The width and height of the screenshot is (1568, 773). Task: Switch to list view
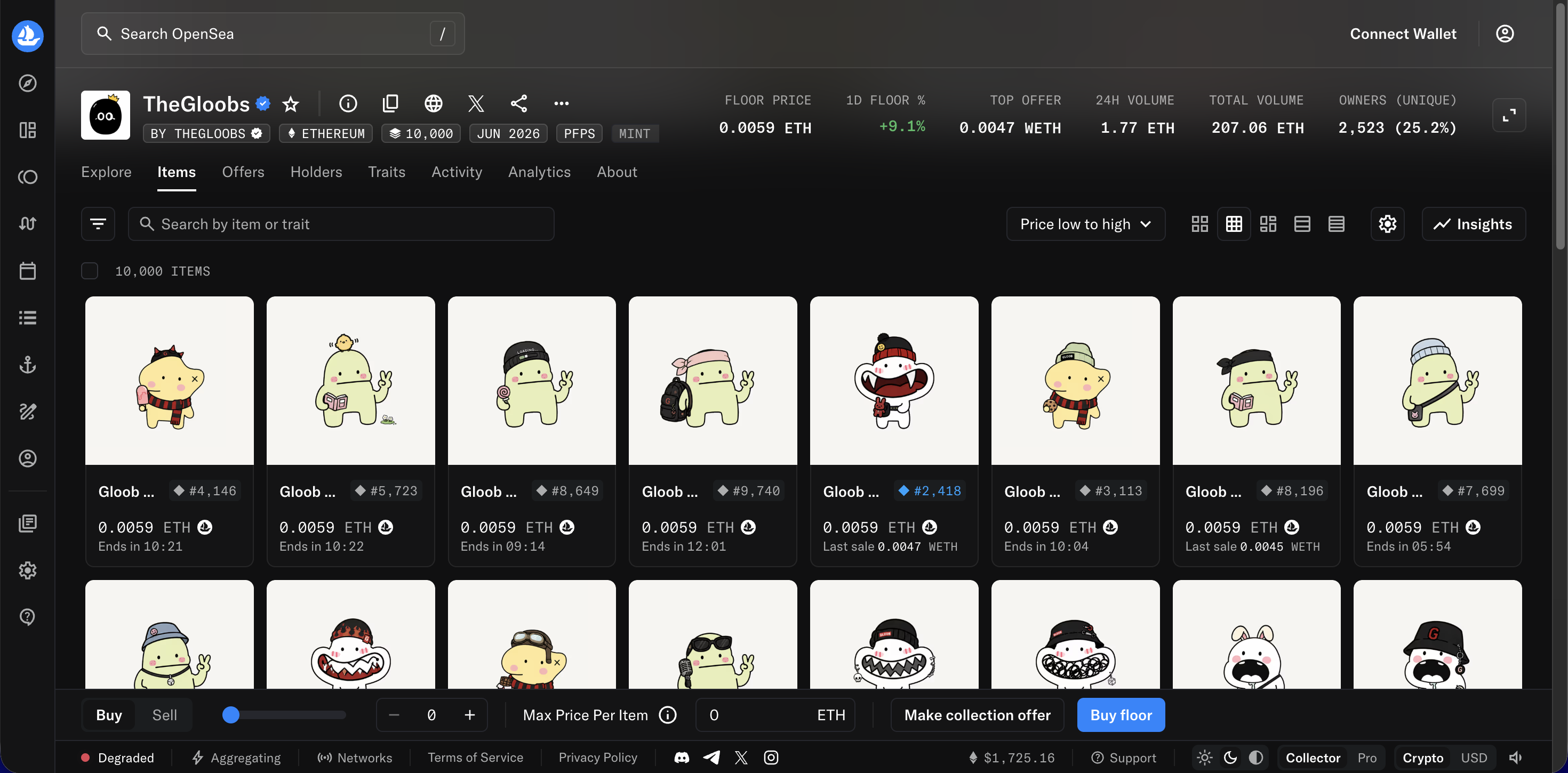click(1302, 224)
